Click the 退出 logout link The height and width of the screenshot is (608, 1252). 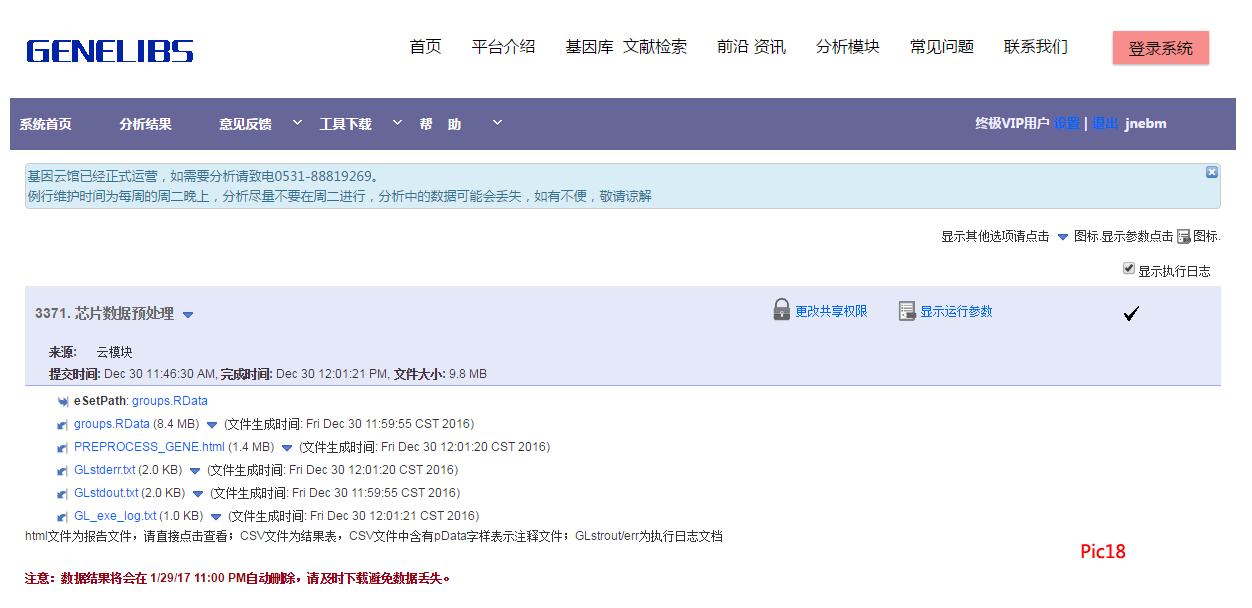1105,124
